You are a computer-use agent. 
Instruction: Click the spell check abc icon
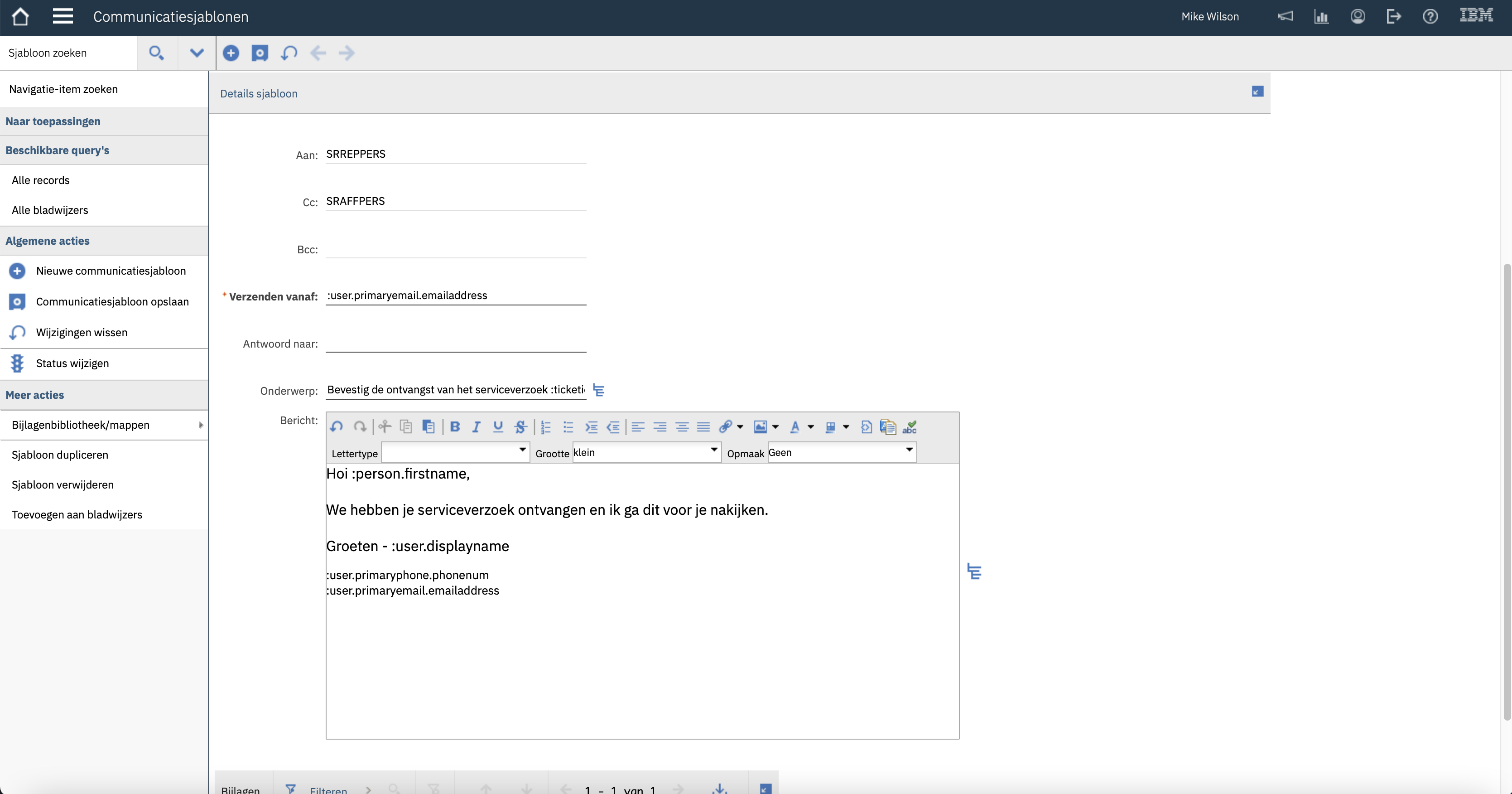point(910,427)
